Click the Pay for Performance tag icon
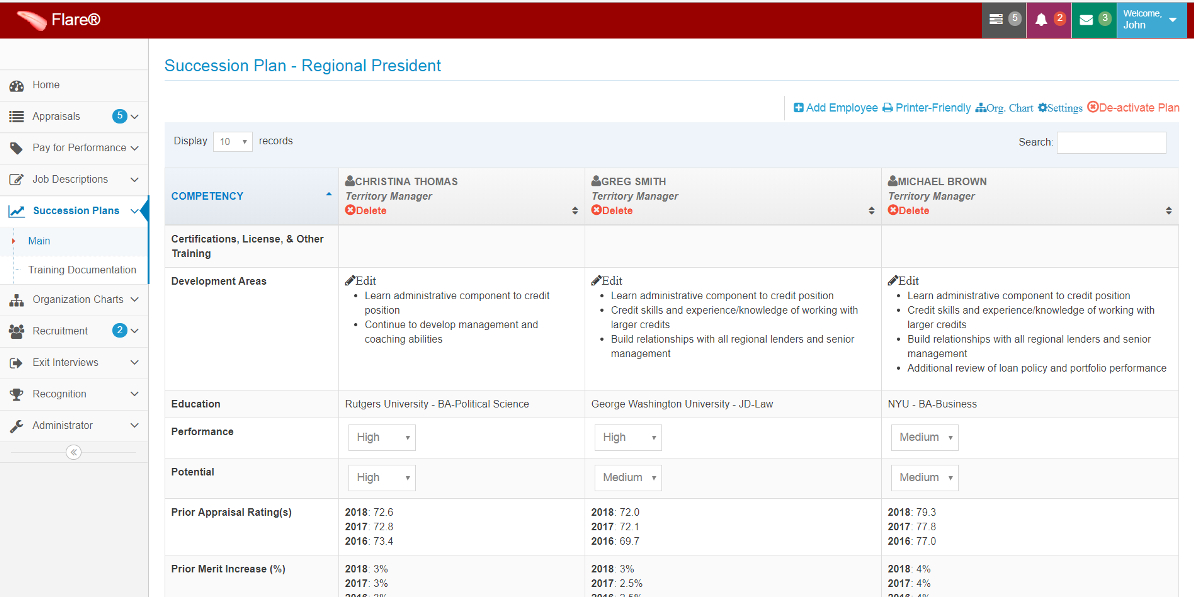Viewport: 1194px width, 597px height. (x=17, y=148)
